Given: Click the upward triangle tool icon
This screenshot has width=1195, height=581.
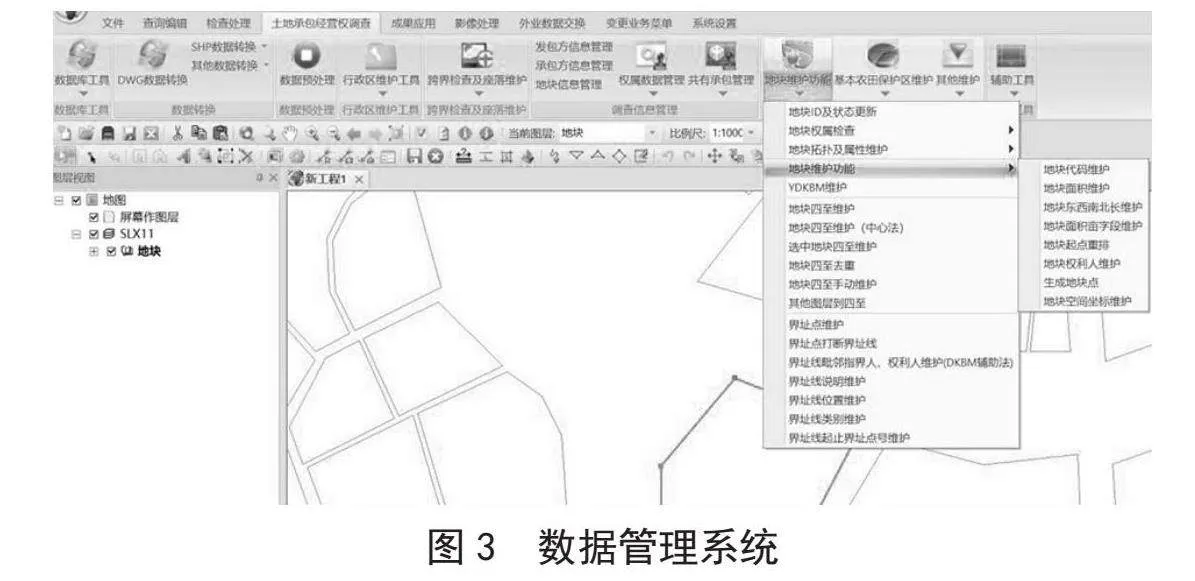Looking at the screenshot, I should click(598, 156).
